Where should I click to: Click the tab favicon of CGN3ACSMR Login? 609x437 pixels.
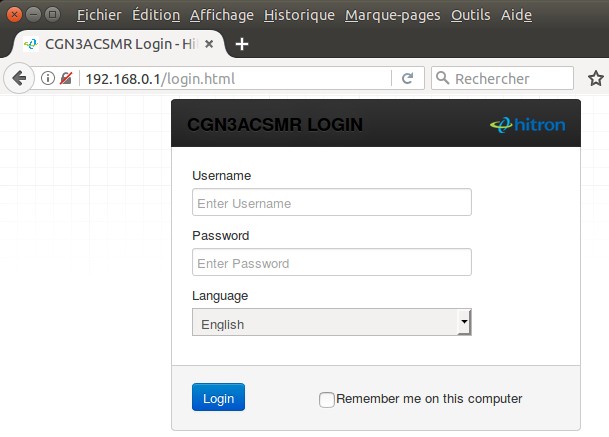tap(31, 44)
